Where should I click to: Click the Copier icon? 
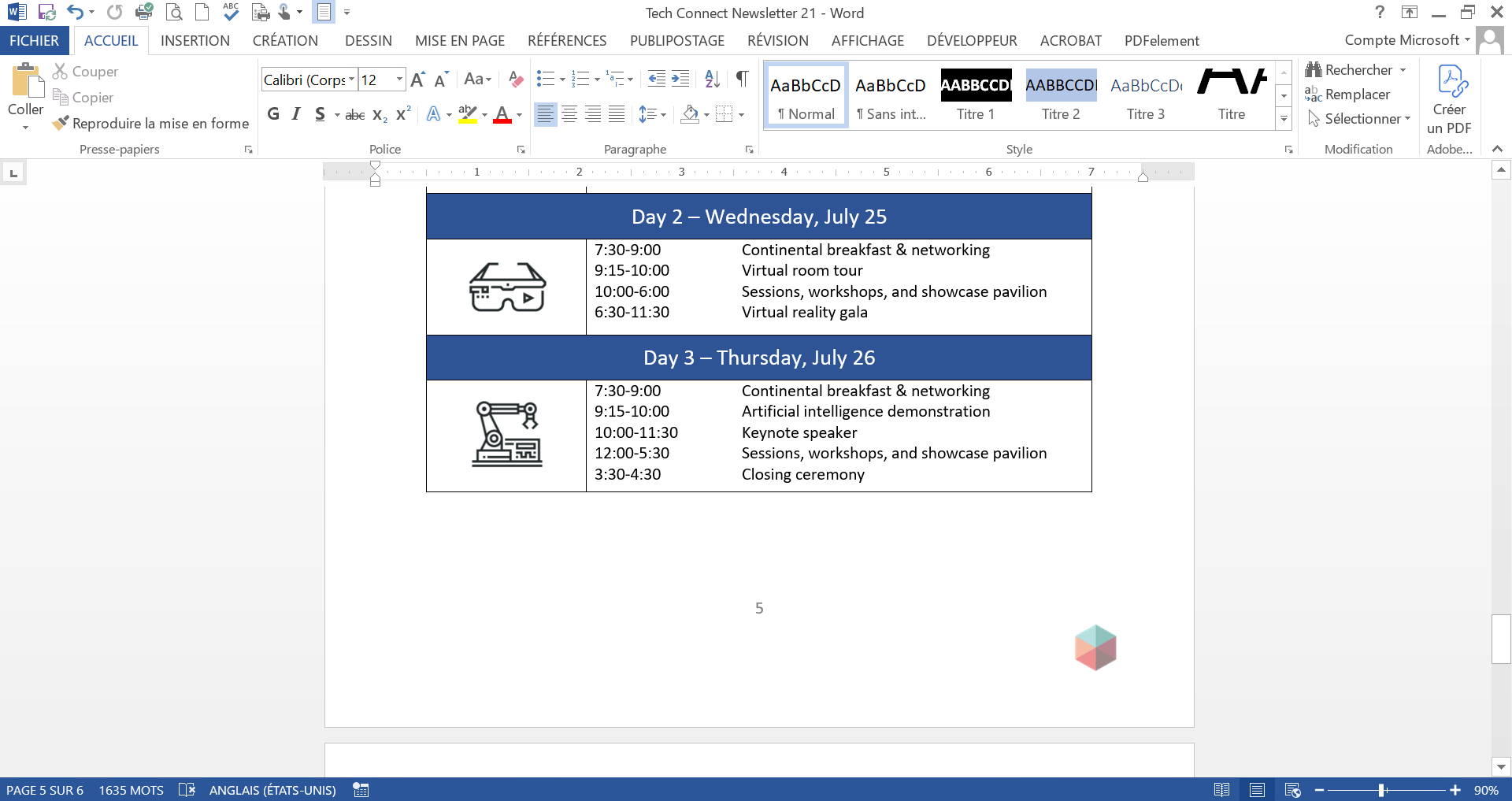coord(60,97)
